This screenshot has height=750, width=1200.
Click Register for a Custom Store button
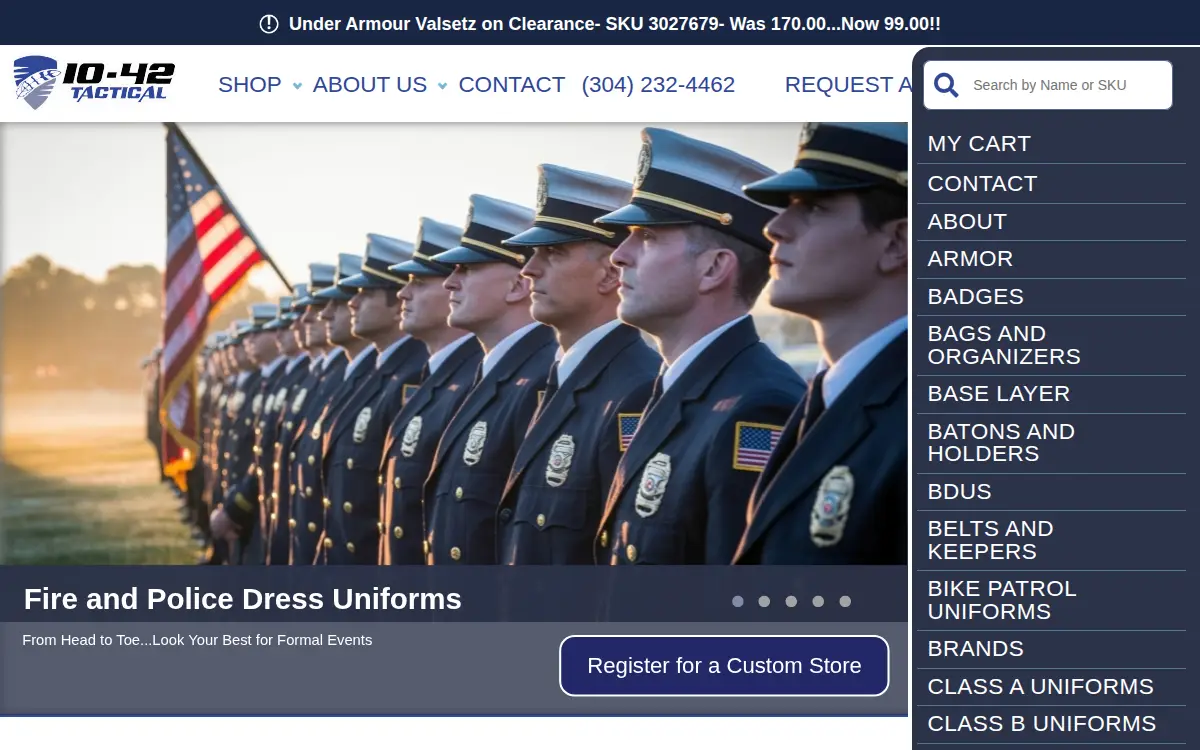(x=724, y=666)
